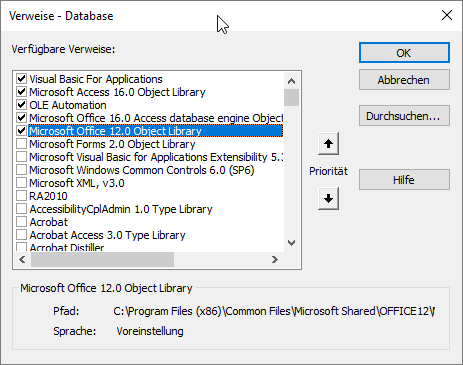
Task: Check AccessibilityCplAdmin 1.0 Type Library checkbox
Action: [x=22, y=209]
